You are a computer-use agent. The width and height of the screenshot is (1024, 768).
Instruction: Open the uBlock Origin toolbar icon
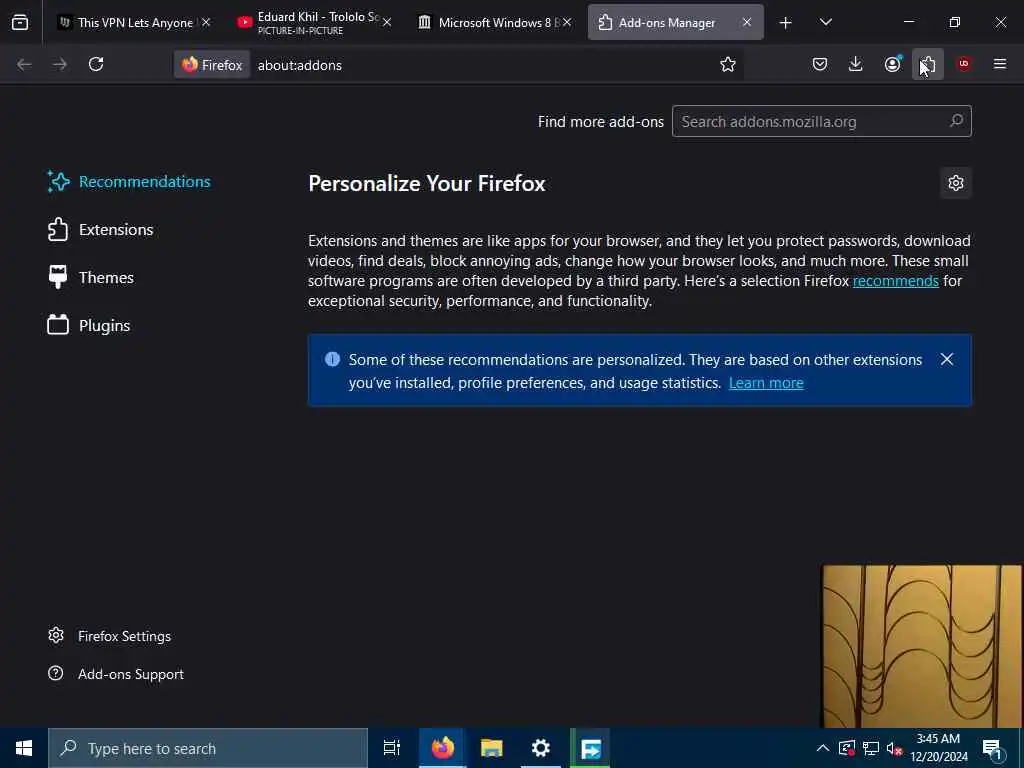pyautogui.click(x=964, y=64)
